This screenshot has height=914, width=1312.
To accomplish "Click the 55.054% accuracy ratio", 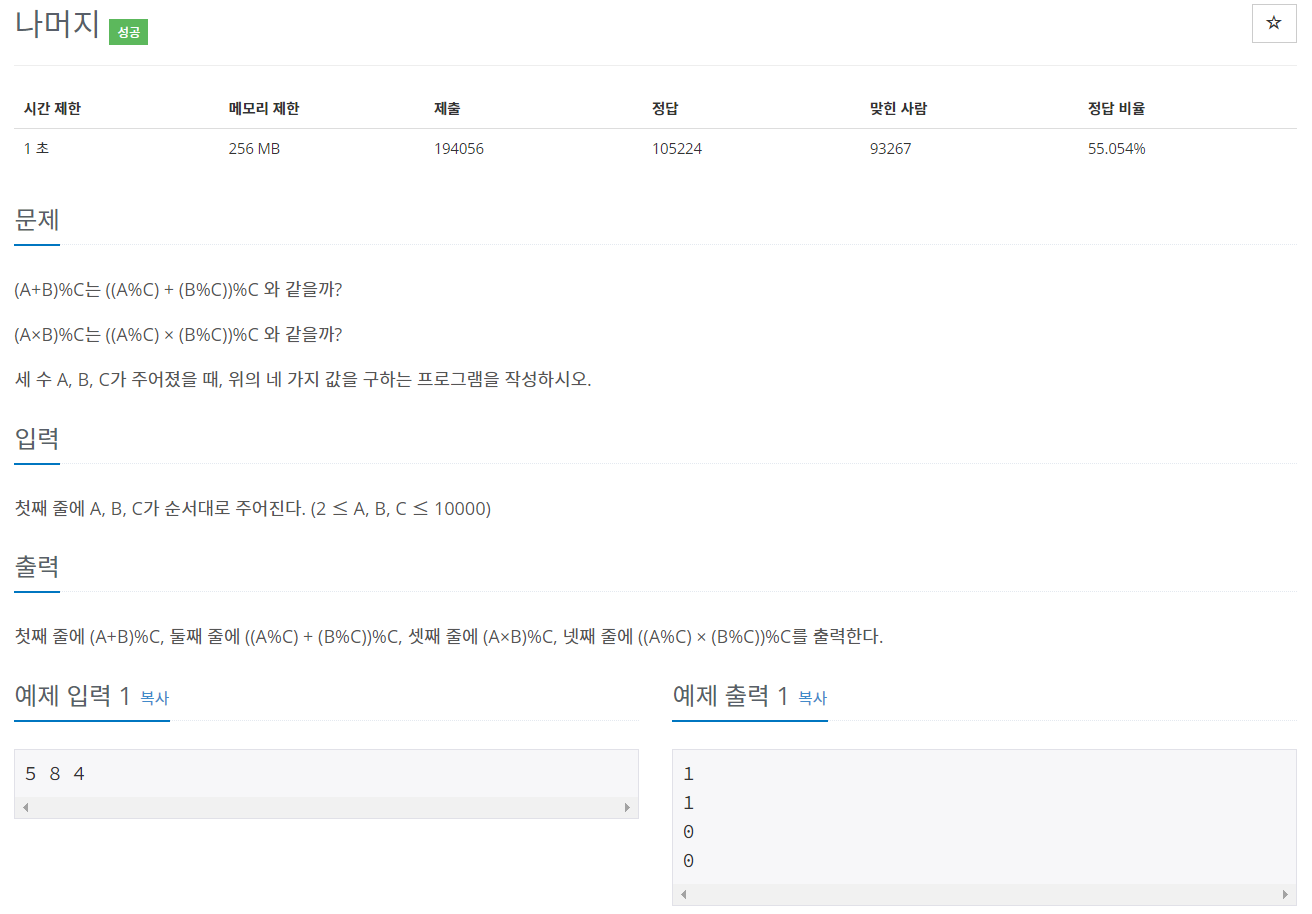I will pos(1117,149).
